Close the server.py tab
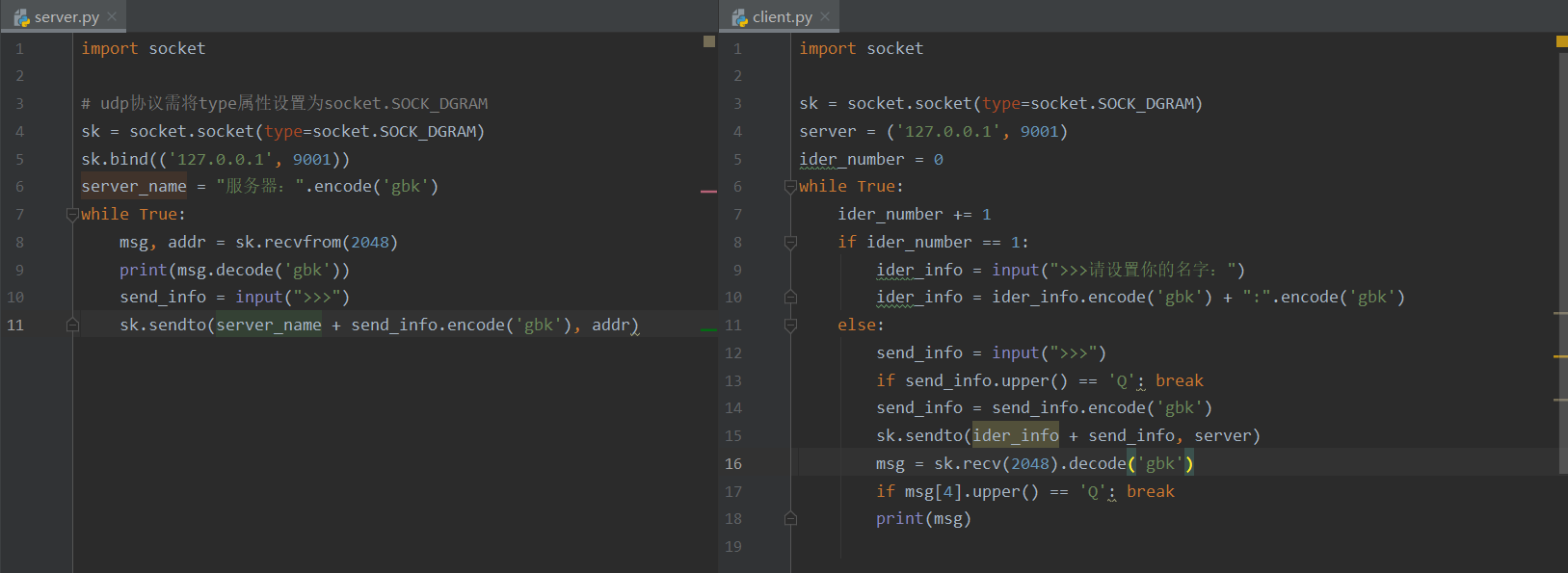1568x573 pixels. pos(112,16)
